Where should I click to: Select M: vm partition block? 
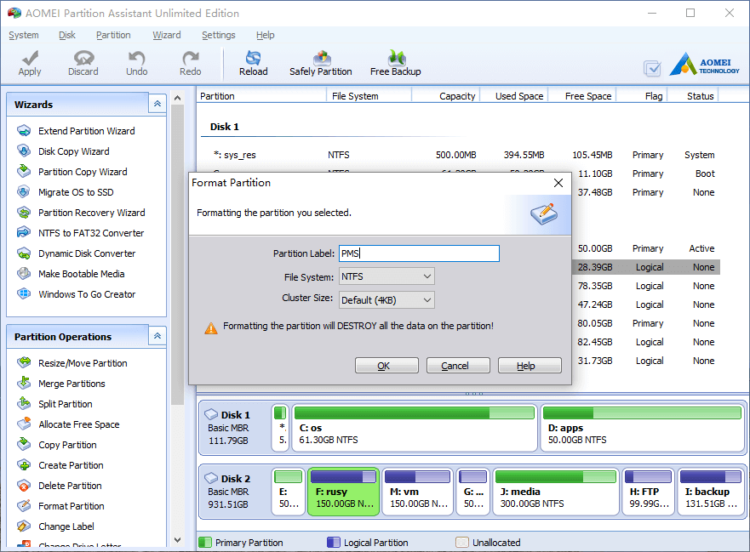pyautogui.click(x=418, y=492)
